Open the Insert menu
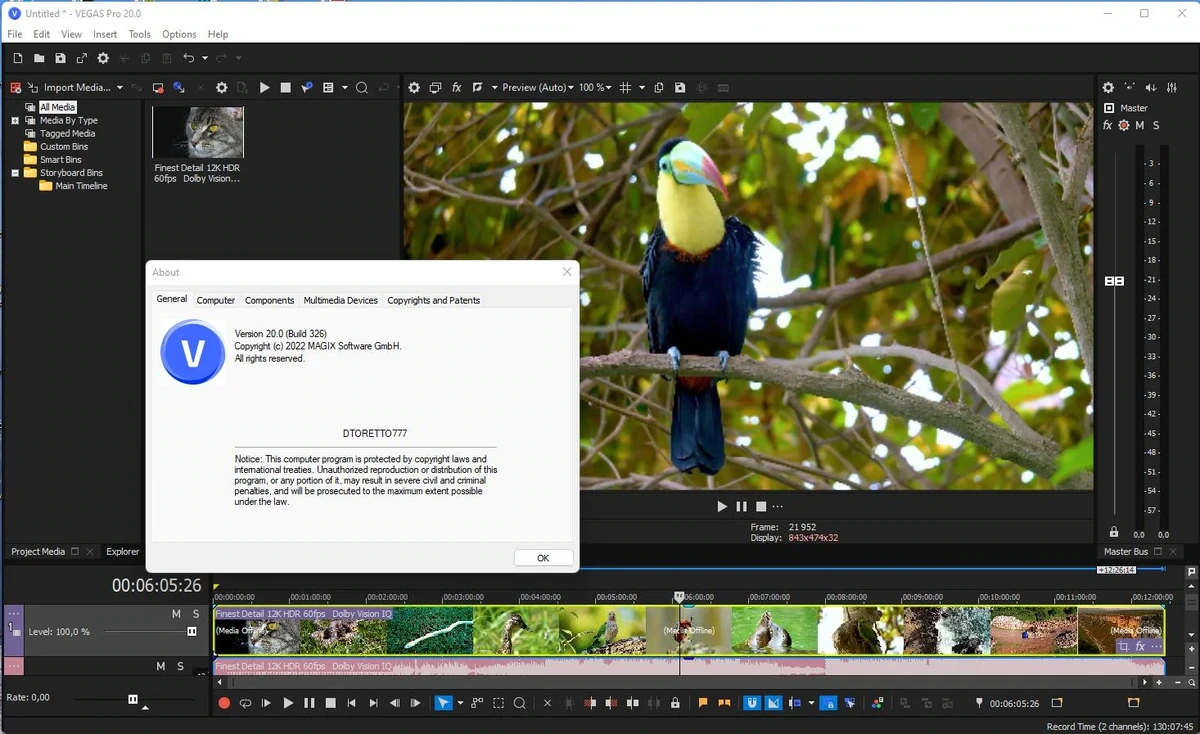Image resolution: width=1200 pixels, height=734 pixels. point(105,34)
